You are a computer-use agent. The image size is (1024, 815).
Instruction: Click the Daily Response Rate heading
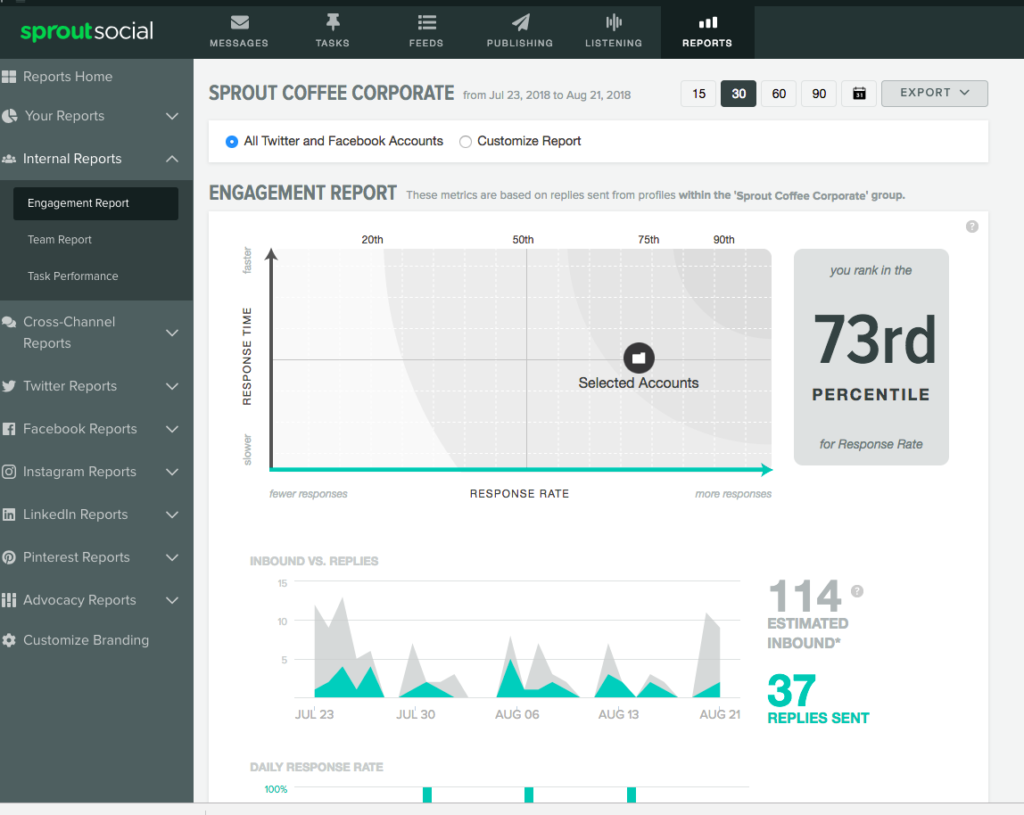click(316, 767)
